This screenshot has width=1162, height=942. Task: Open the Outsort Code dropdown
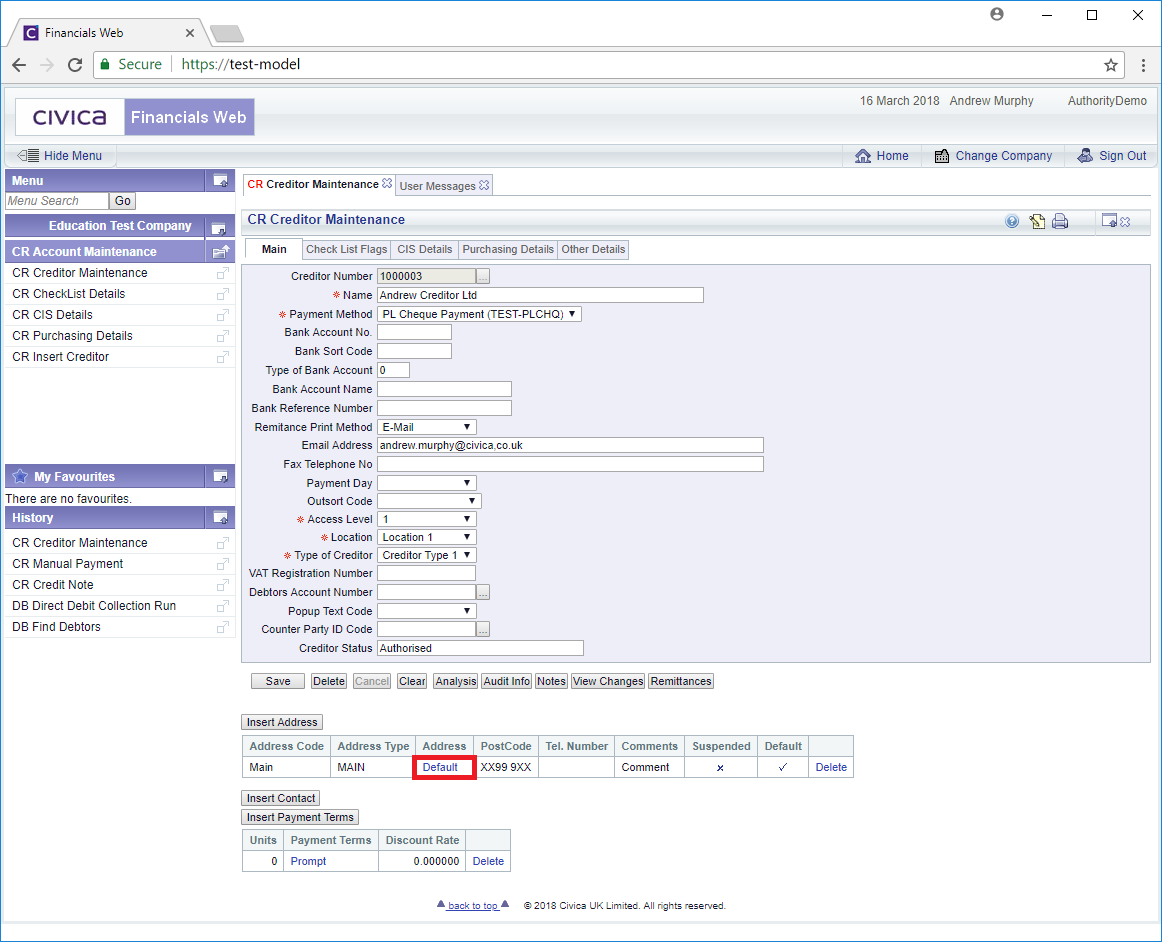430,501
